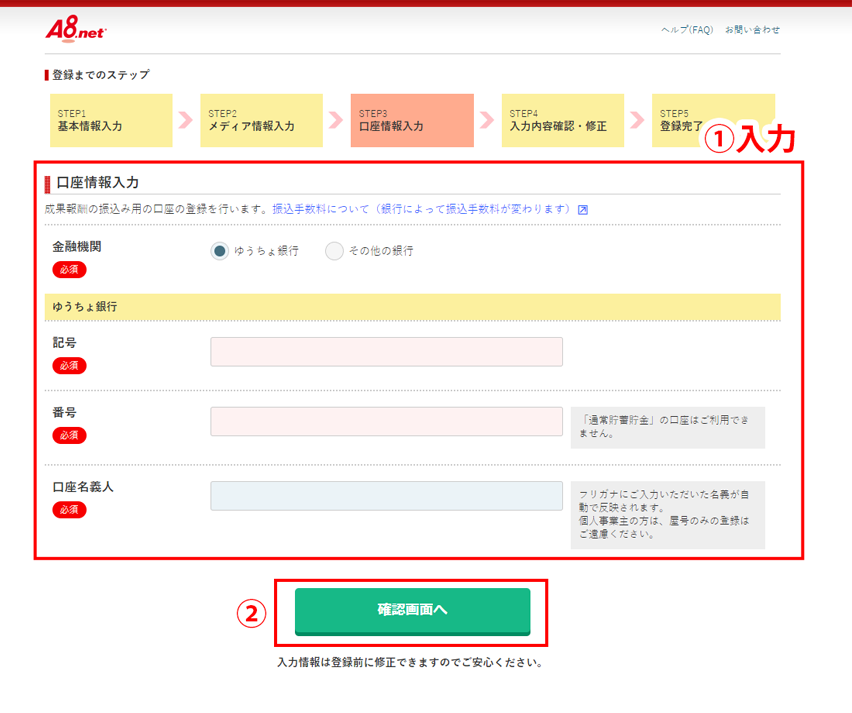The image size is (852, 713).
Task: Select the ゆうちょ銀行 radio button
Action: tap(220, 251)
